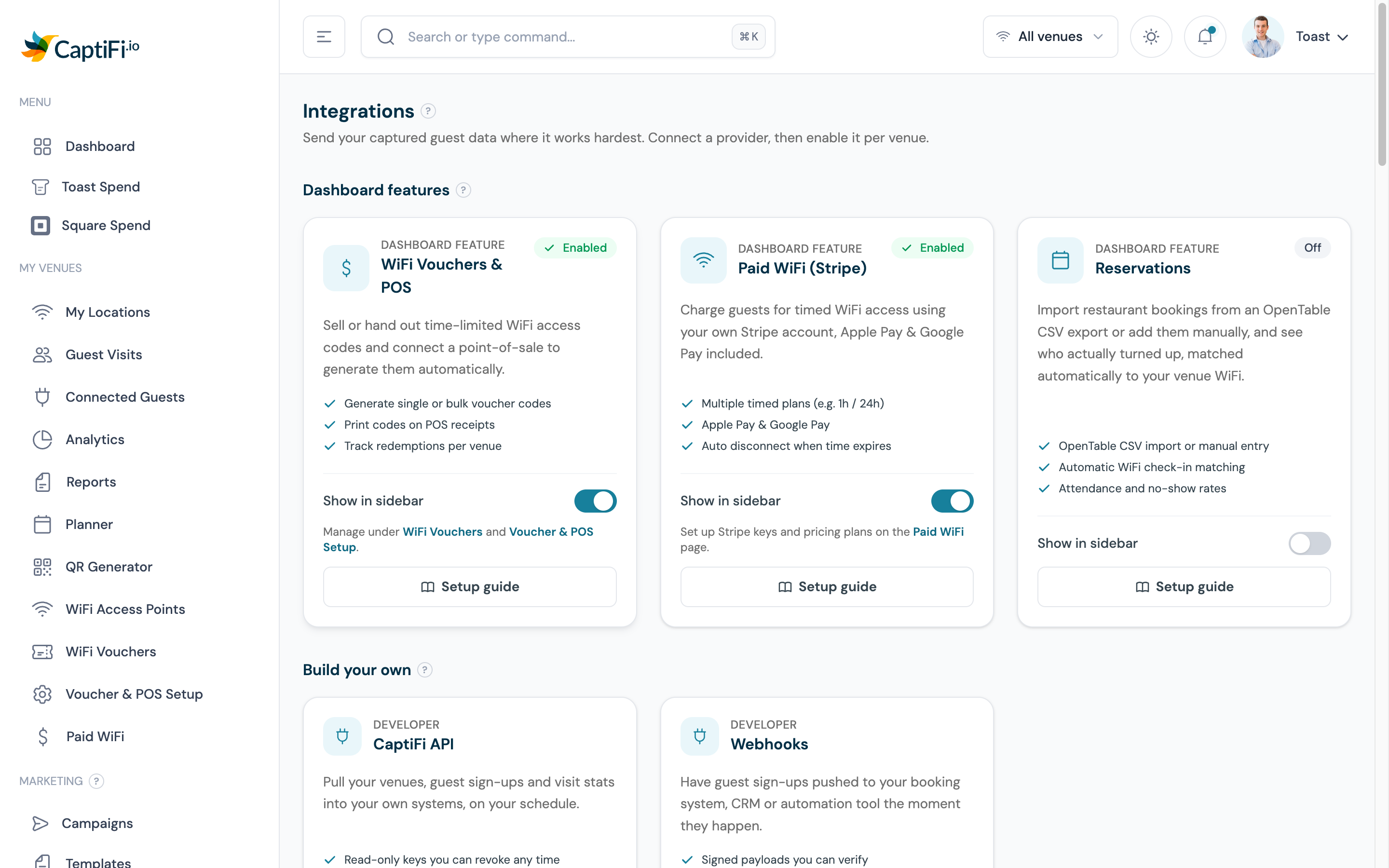Screen dimensions: 1389x868
Task: Click the Reservations card title
Action: point(1142,268)
